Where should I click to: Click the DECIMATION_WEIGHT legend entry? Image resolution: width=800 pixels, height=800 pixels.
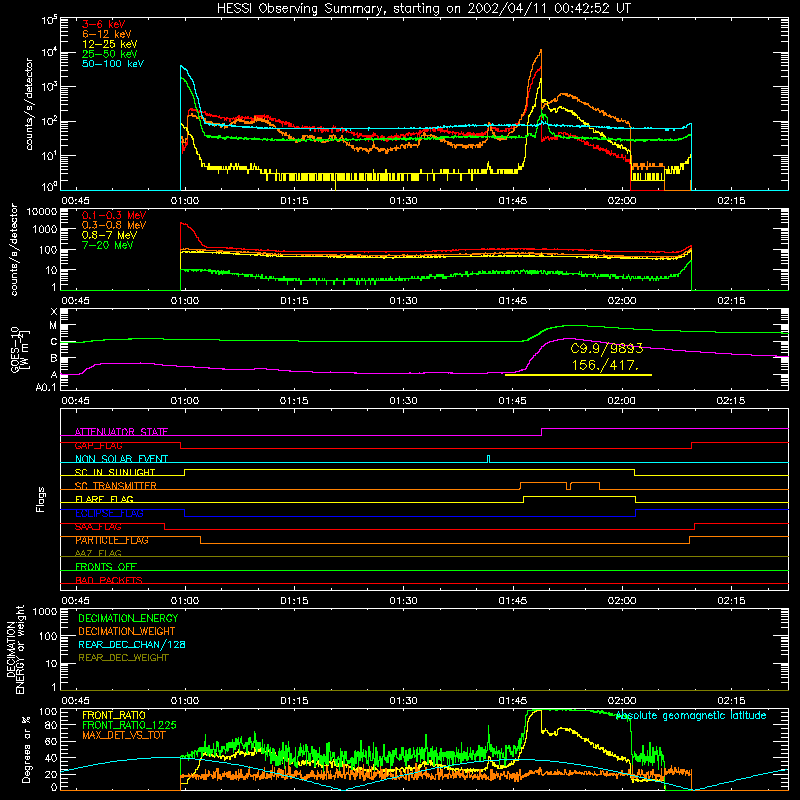click(127, 631)
